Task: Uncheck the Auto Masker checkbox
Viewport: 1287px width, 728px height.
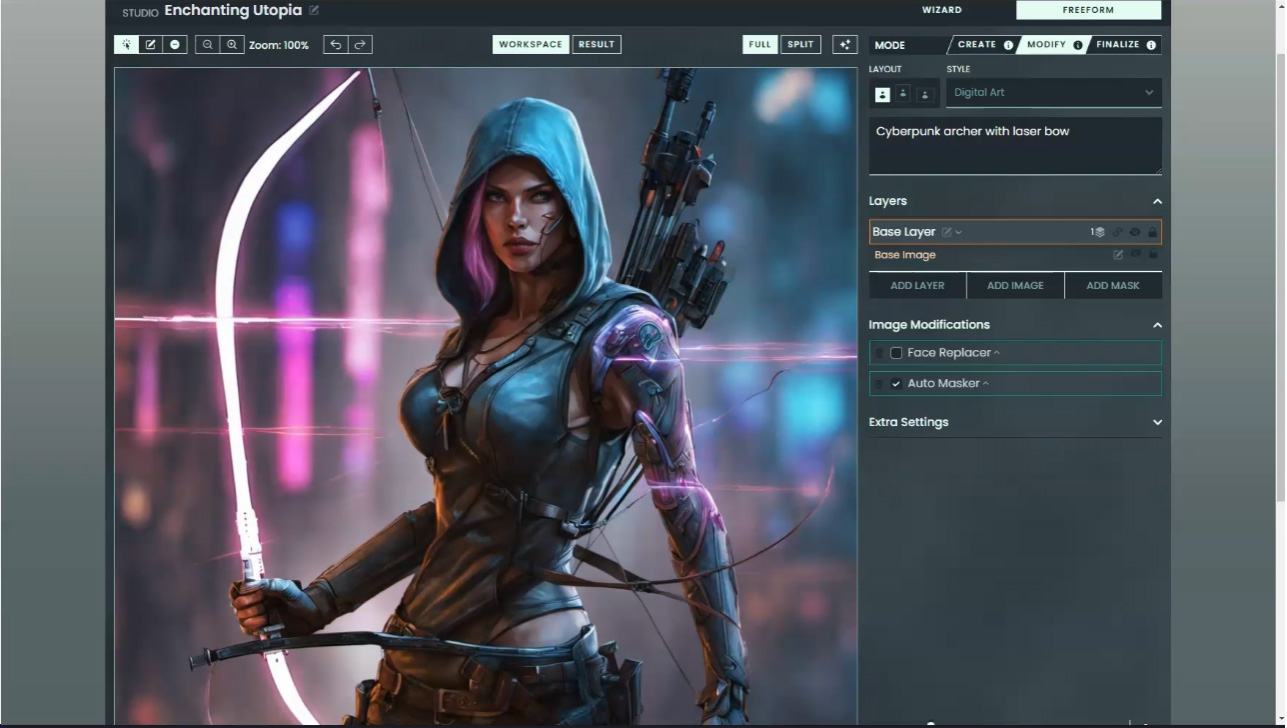Action: pos(896,384)
